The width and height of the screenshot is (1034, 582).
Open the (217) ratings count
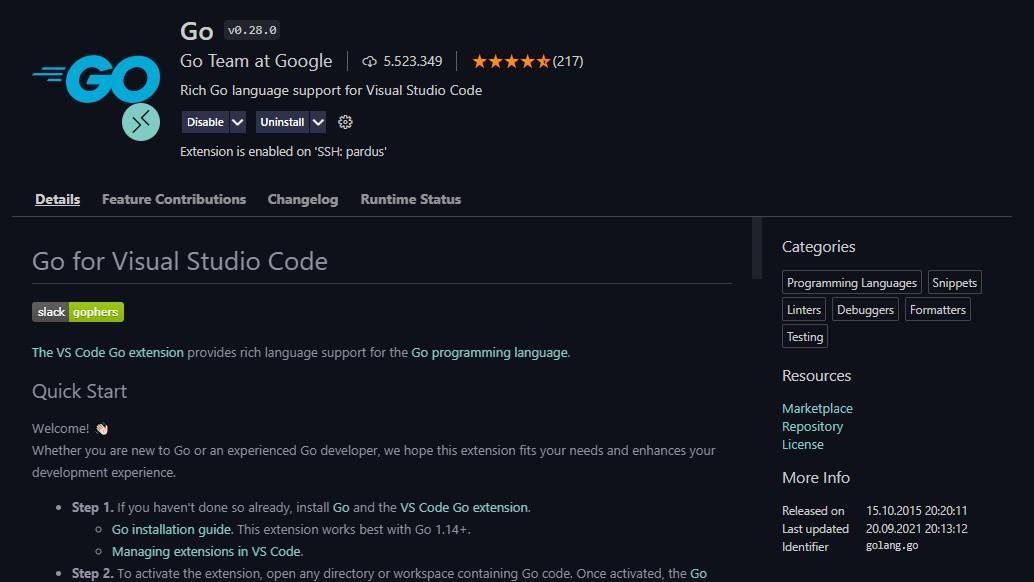click(x=568, y=61)
